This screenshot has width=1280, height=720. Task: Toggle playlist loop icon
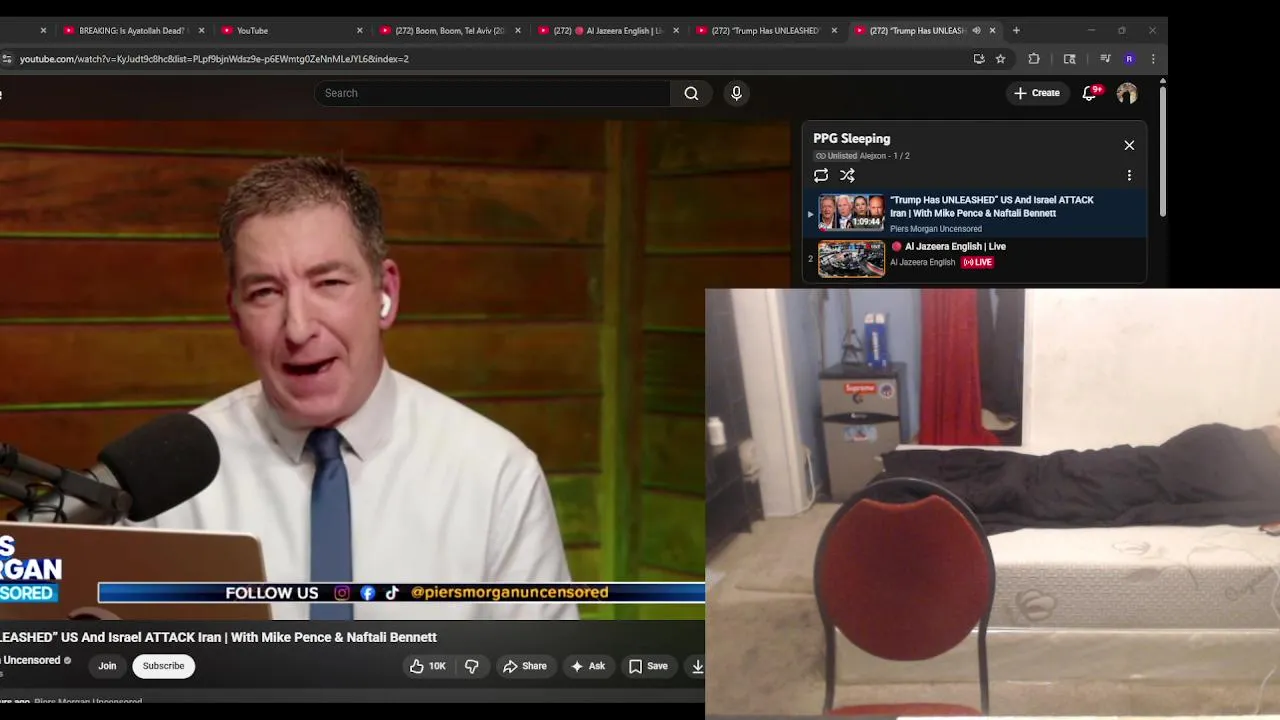click(x=821, y=175)
